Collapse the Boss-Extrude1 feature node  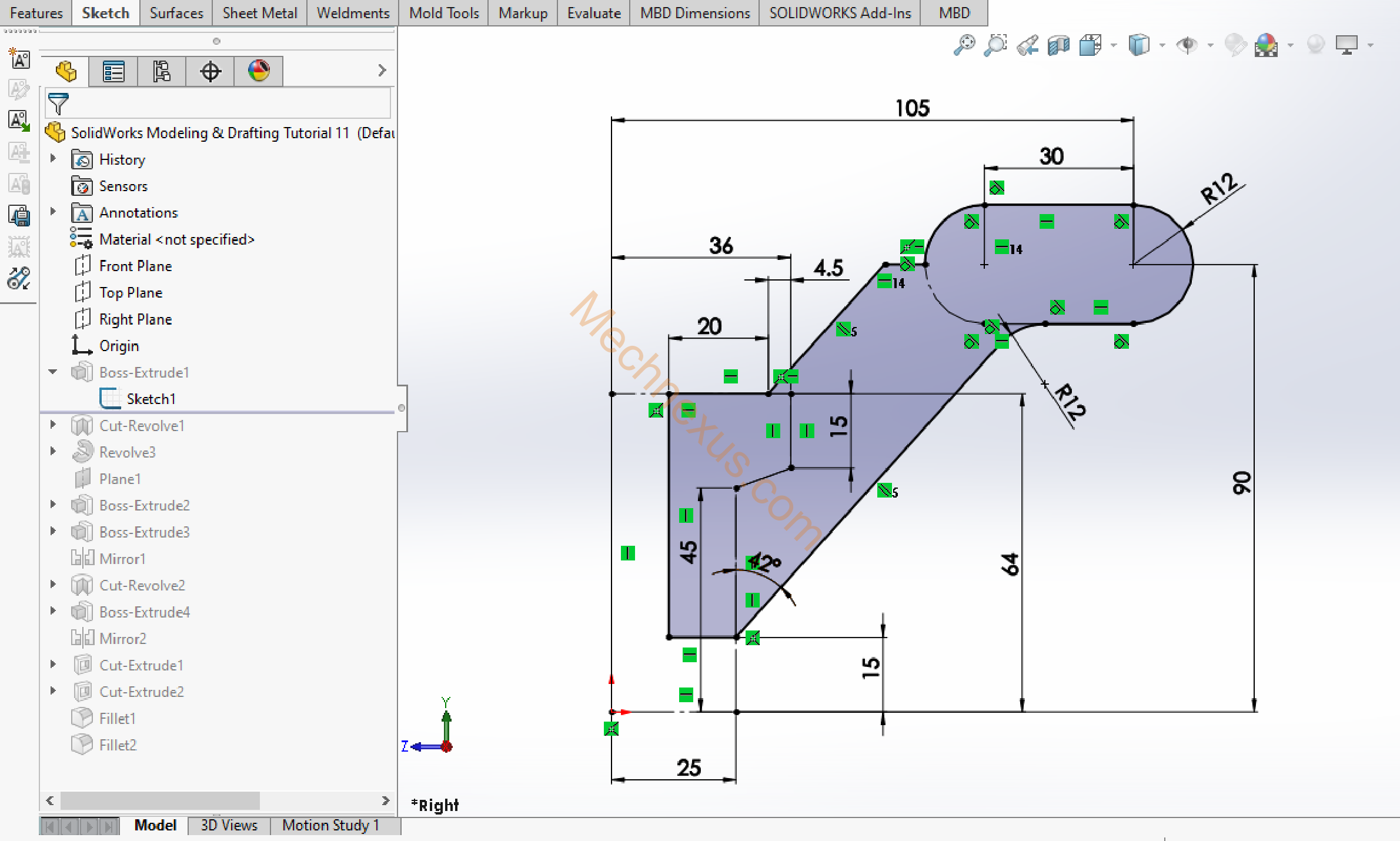pos(53,372)
